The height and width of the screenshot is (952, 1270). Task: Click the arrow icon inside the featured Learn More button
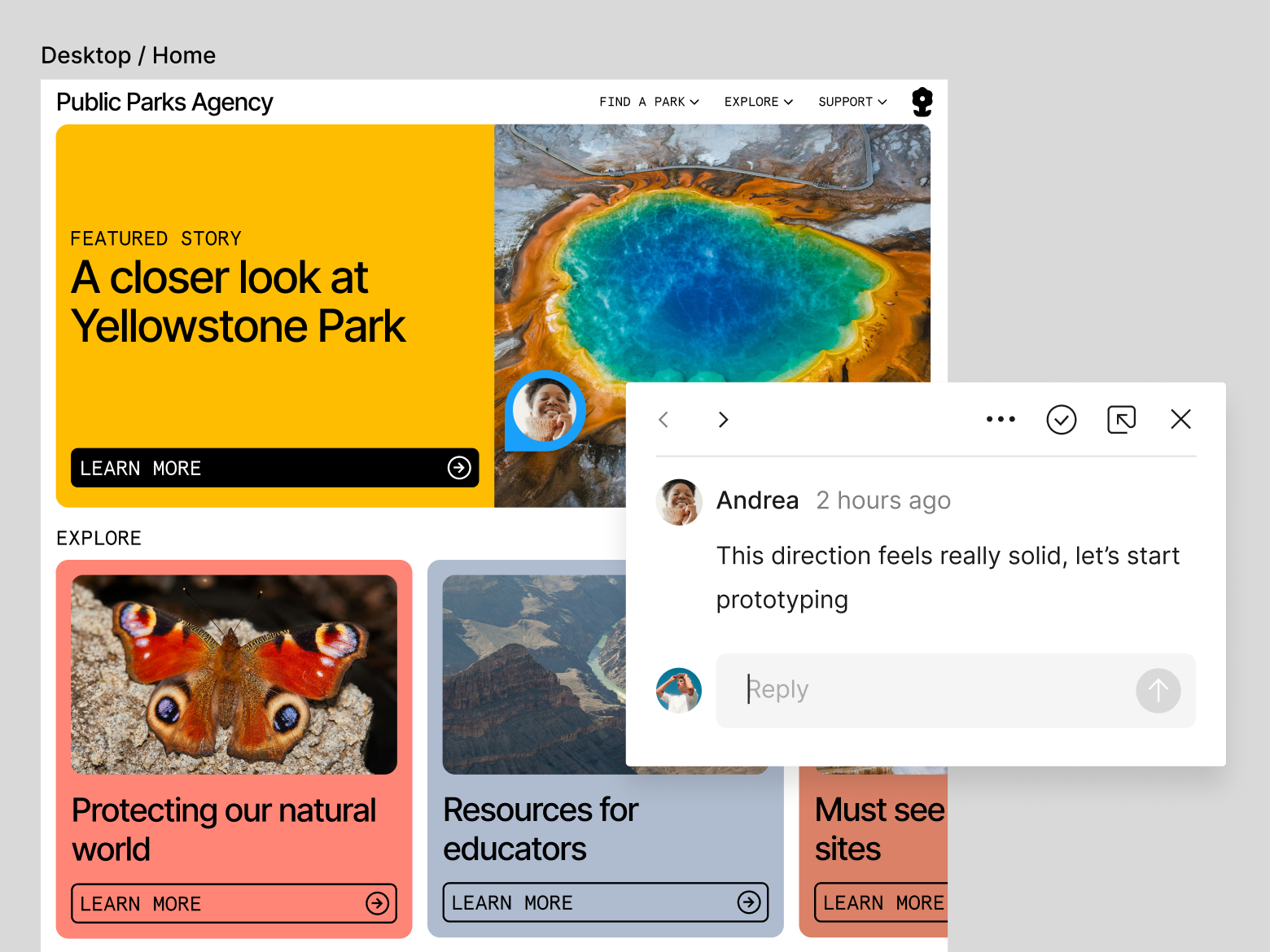(460, 467)
